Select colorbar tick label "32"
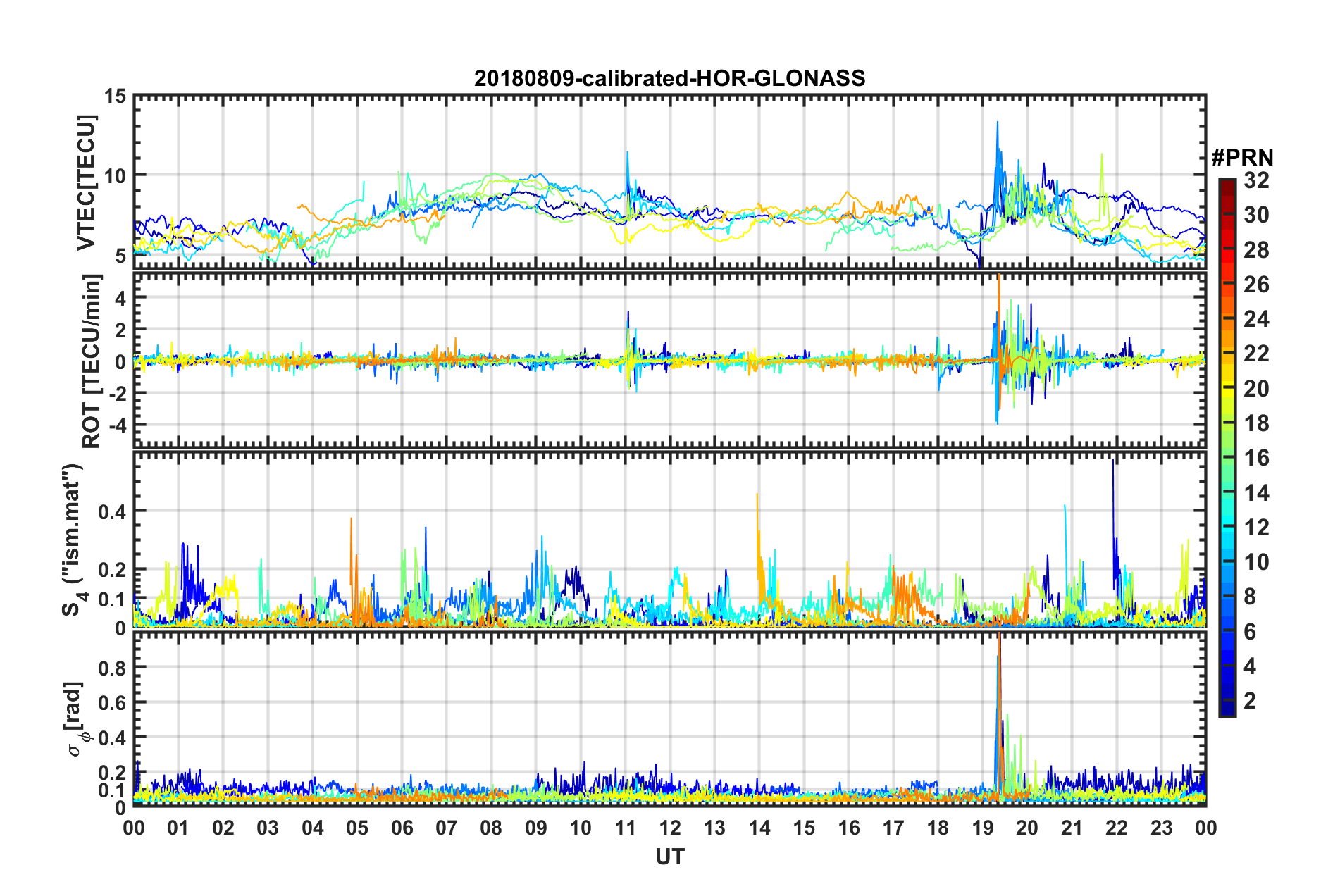The height and width of the screenshot is (896, 1340). (1256, 180)
